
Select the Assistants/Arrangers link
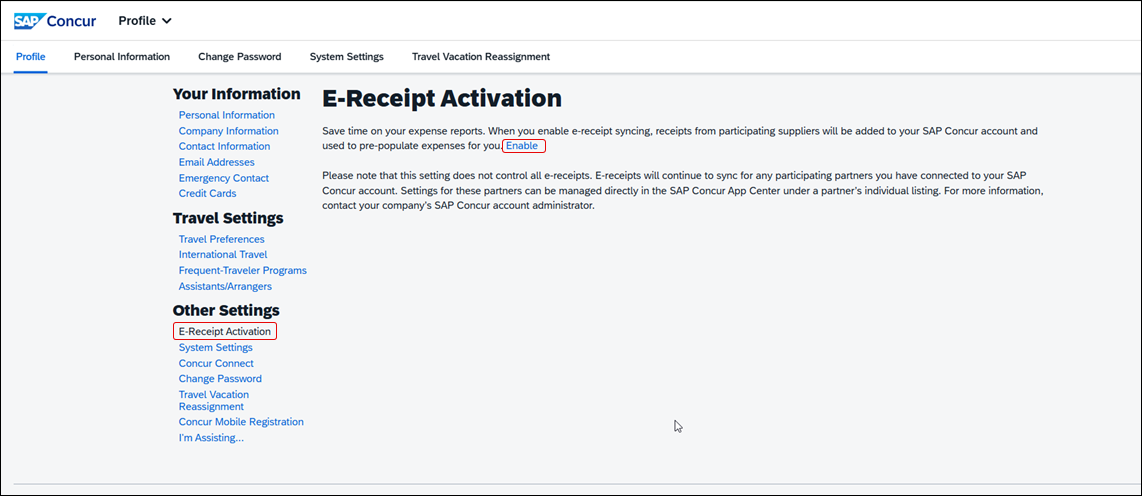(x=225, y=286)
